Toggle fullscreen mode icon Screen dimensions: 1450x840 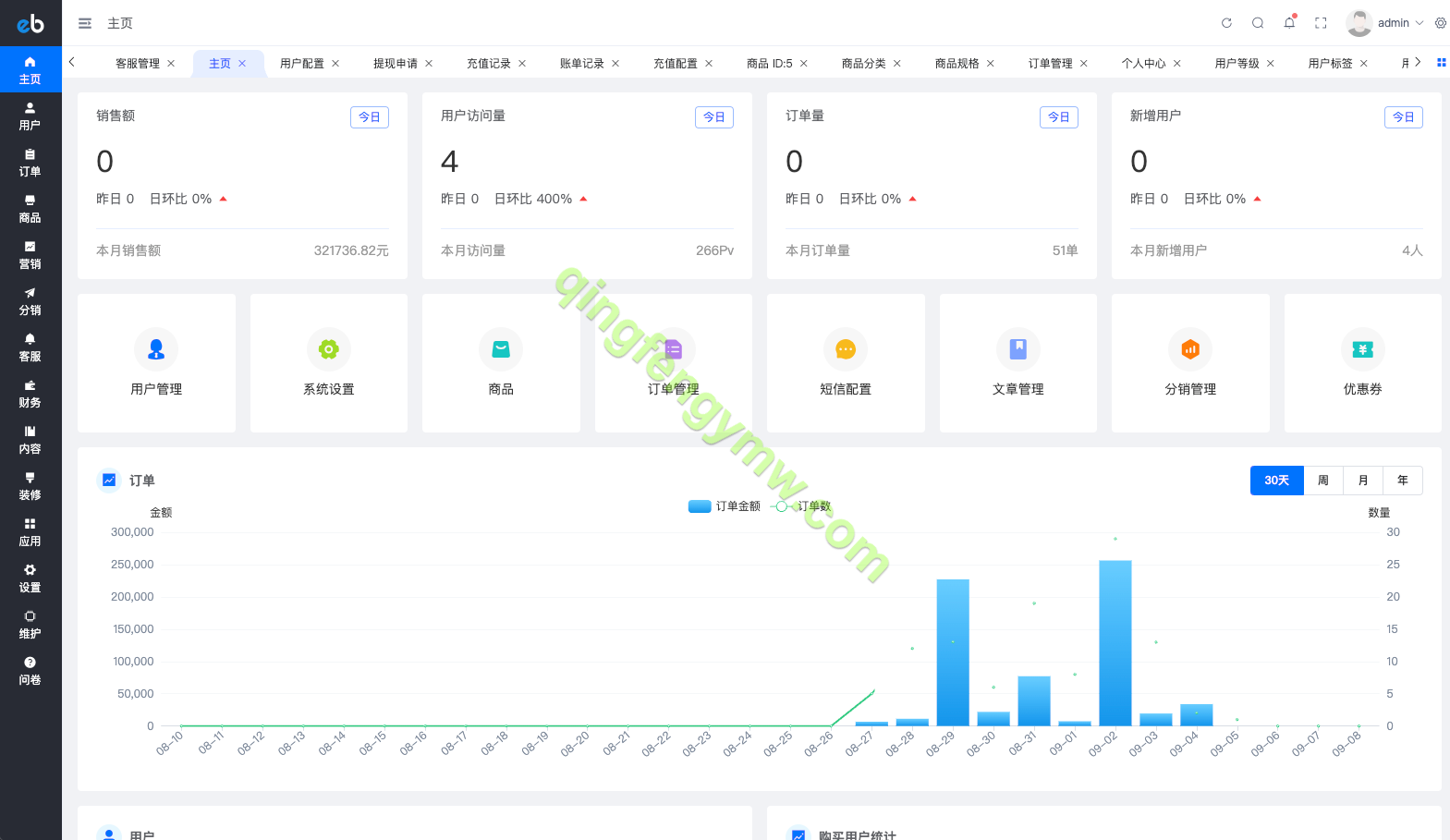1321,23
